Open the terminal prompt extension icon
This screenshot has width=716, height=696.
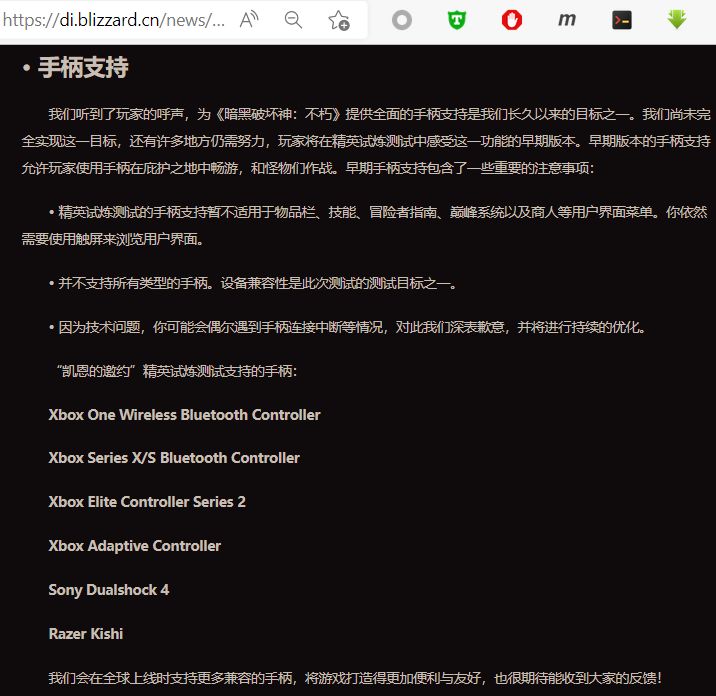point(621,20)
